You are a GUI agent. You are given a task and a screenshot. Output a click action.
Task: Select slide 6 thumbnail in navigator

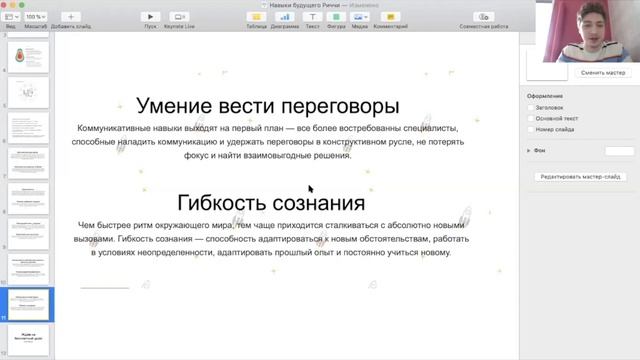(28, 128)
